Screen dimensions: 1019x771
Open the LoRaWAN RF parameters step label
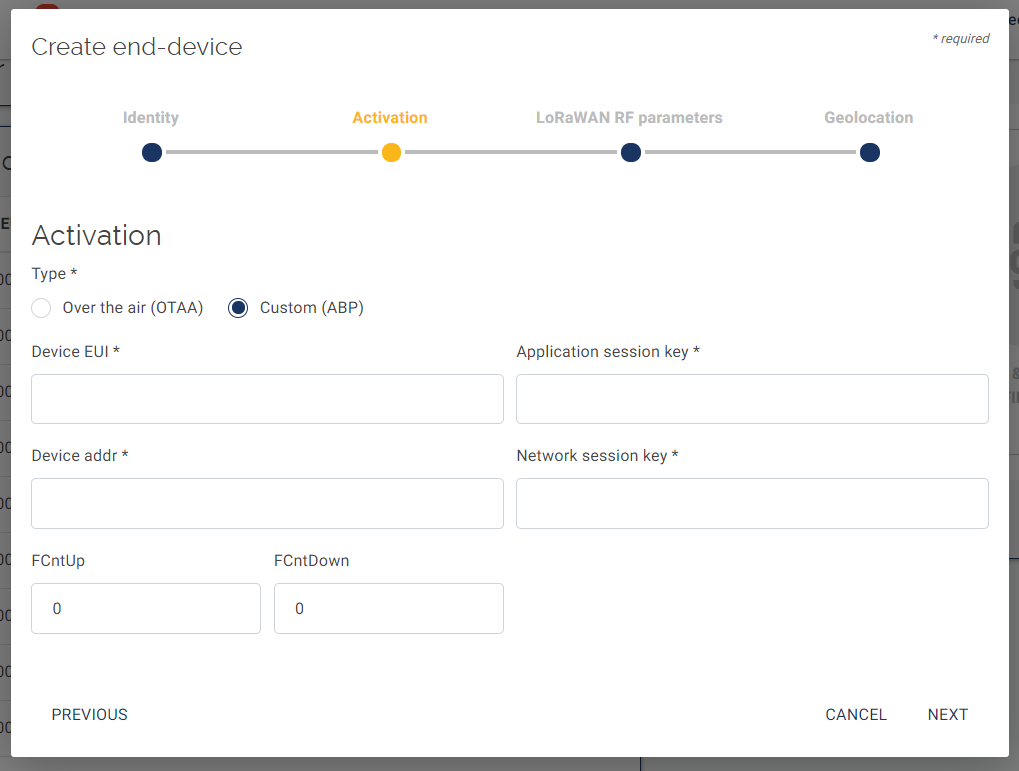(629, 117)
